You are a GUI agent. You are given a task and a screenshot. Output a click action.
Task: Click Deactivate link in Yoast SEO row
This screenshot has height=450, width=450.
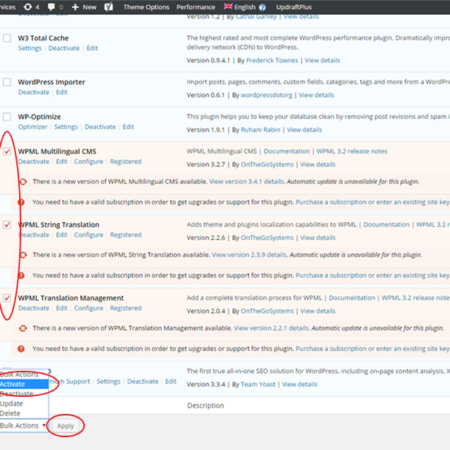[x=143, y=381]
